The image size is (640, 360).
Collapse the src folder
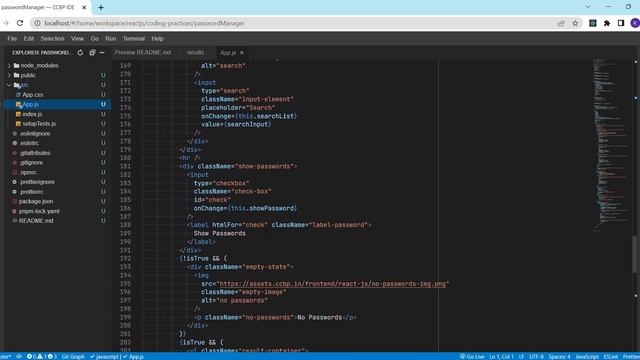tap(9, 85)
